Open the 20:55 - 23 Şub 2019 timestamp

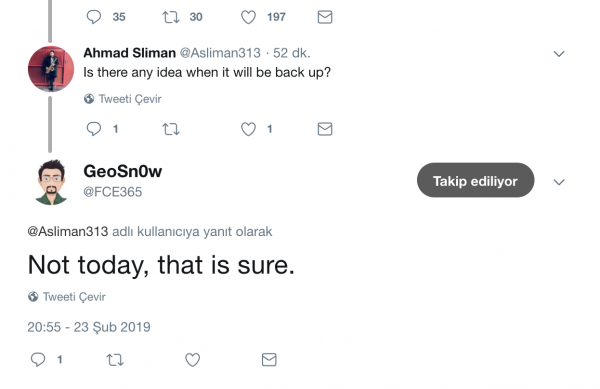pyautogui.click(x=89, y=327)
